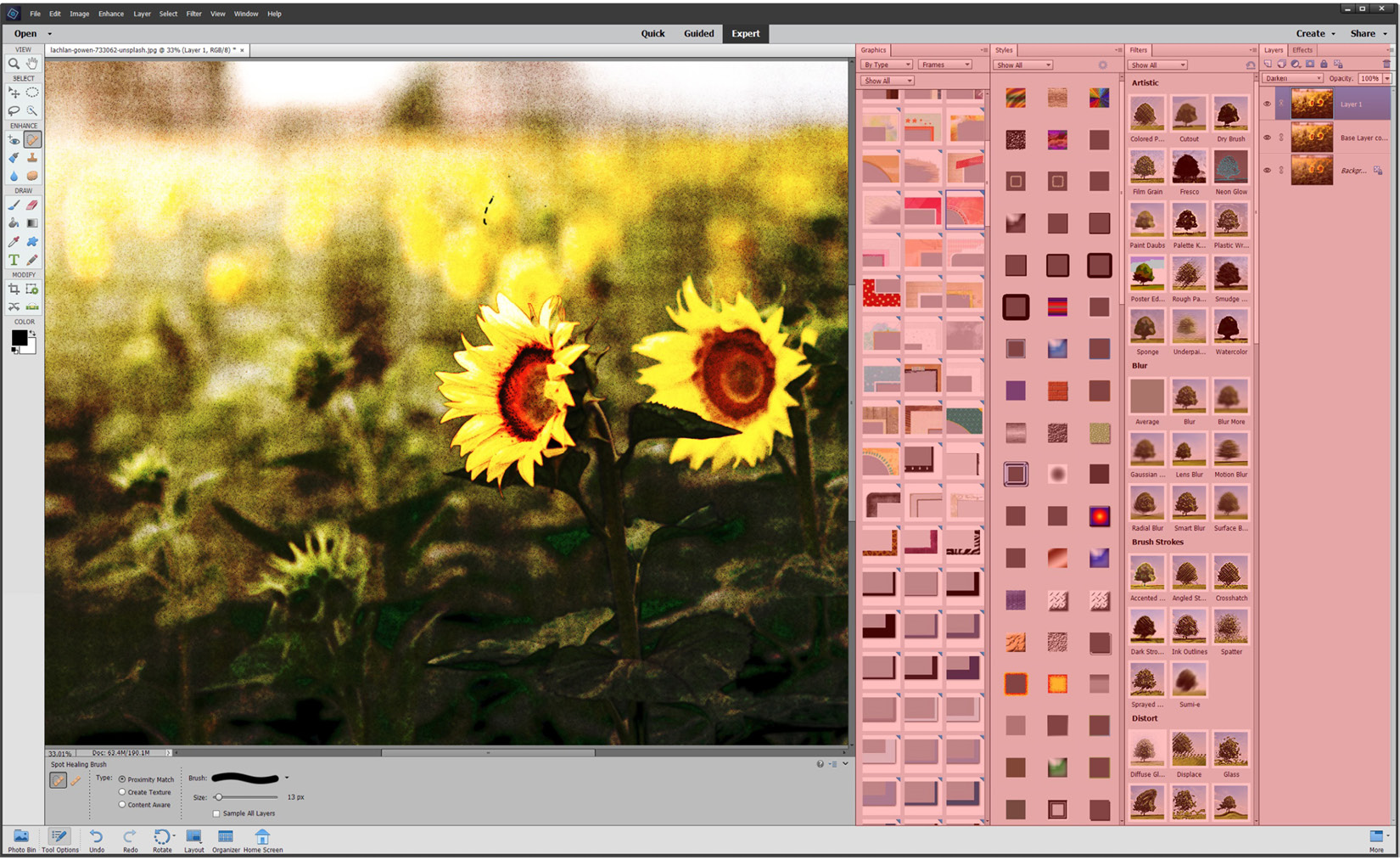
Task: Select the Color Picker eyedropper tool
Action: point(14,242)
